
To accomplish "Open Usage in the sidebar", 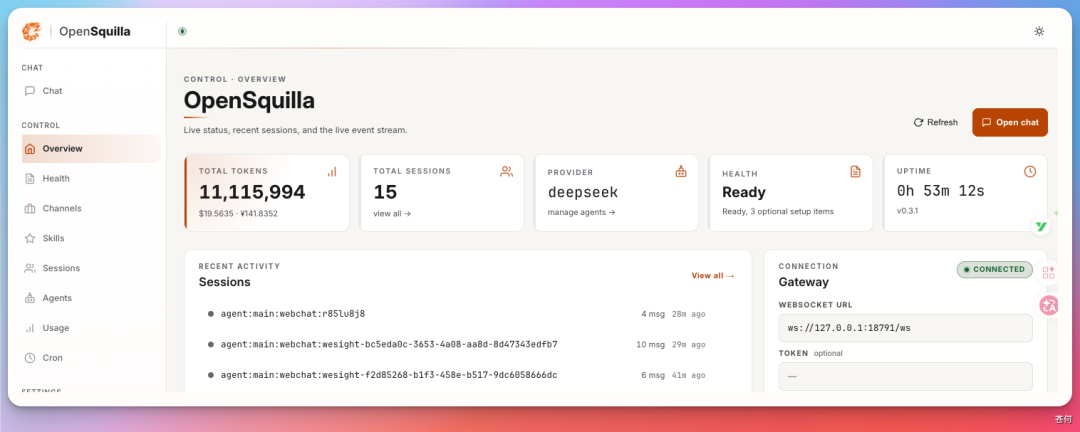I will (91, 328).
